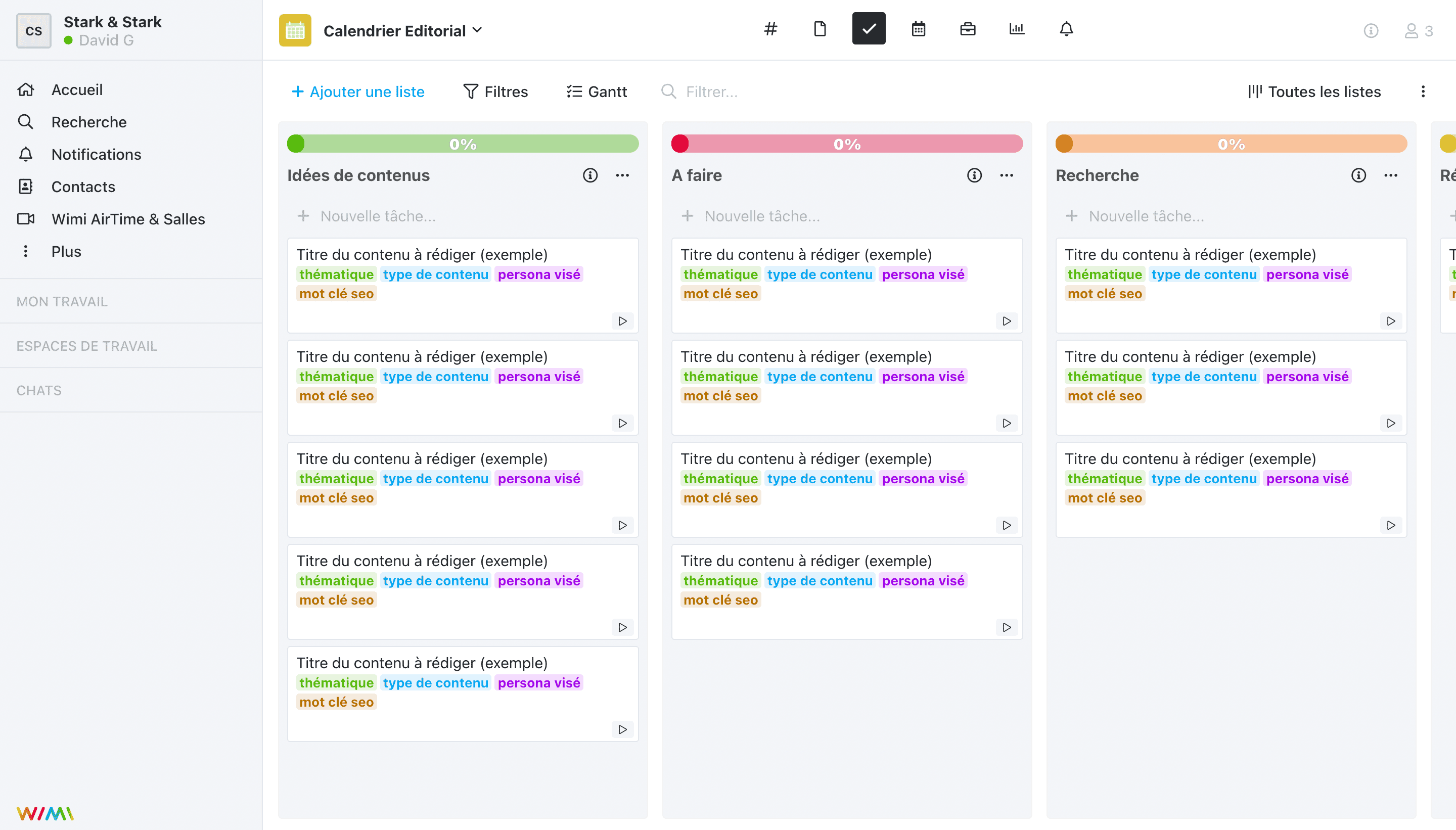Select the hashtag channel icon
The height and width of the screenshot is (830, 1456).
click(x=772, y=29)
